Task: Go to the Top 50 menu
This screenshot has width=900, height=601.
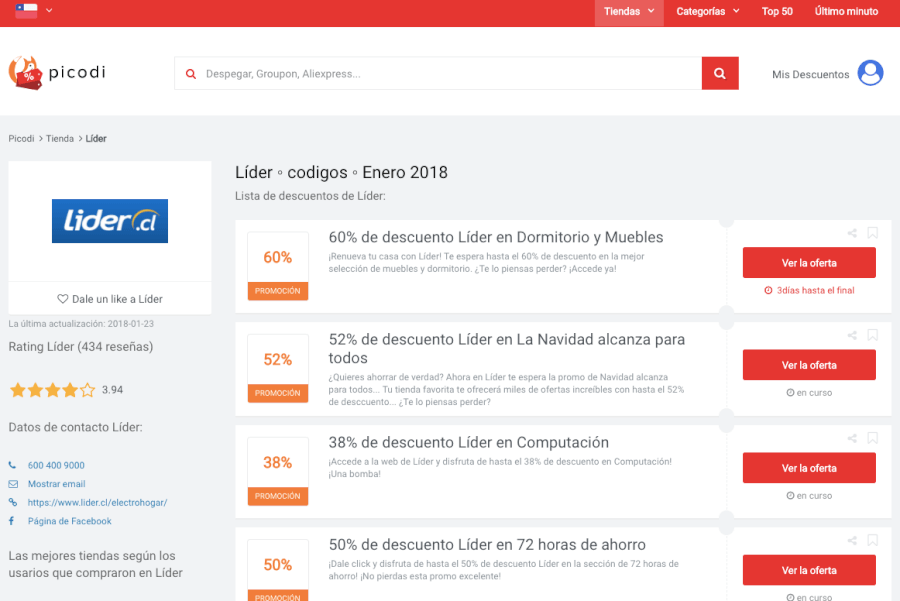Action: [x=777, y=11]
